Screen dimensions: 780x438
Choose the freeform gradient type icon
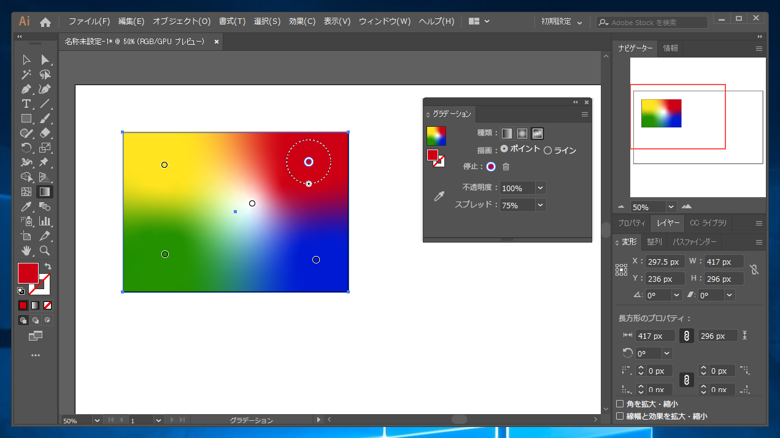(537, 133)
